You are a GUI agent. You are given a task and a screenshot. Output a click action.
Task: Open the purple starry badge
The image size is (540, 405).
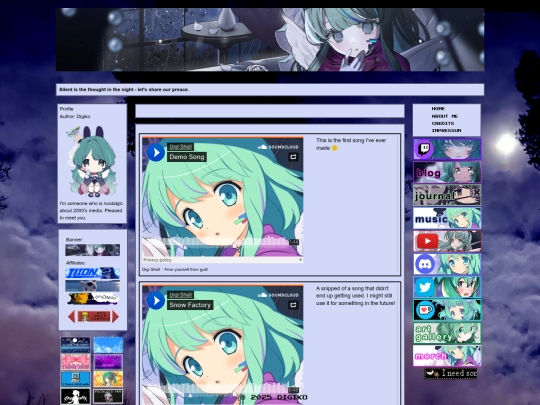coord(108,362)
